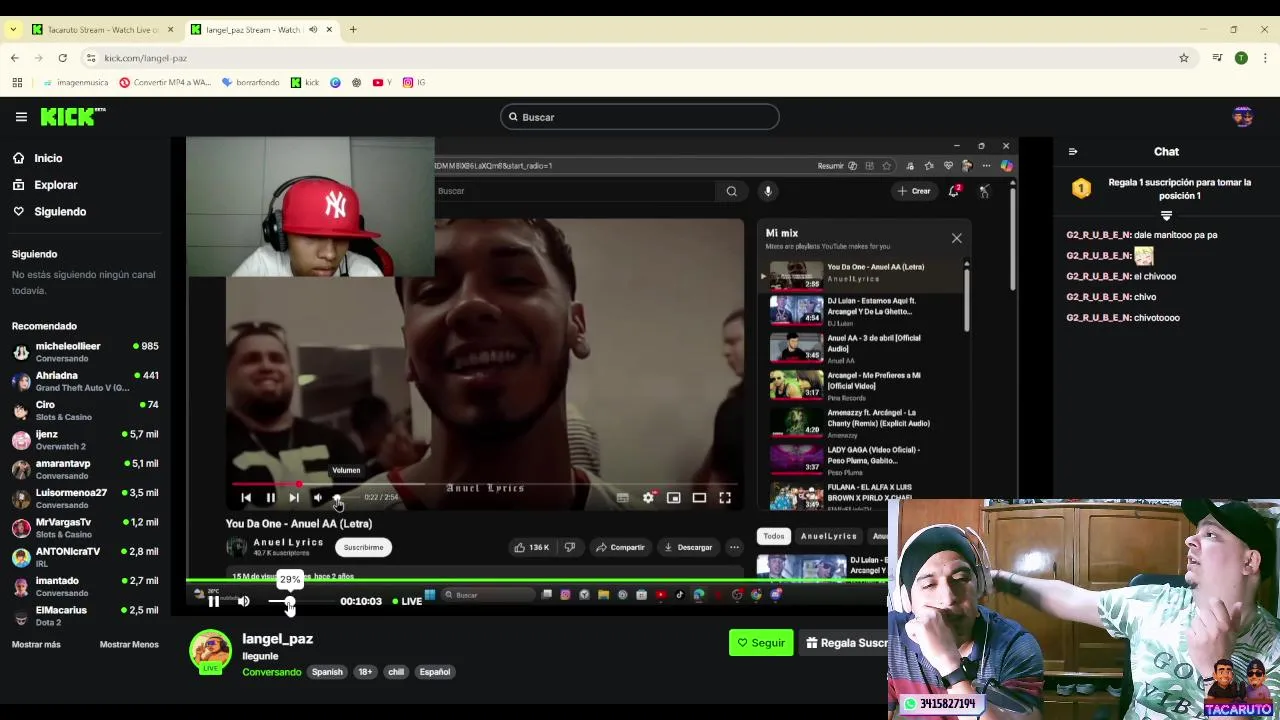Adjust Kick player volume slider at 29%
1280x720 pixels.
click(289, 601)
